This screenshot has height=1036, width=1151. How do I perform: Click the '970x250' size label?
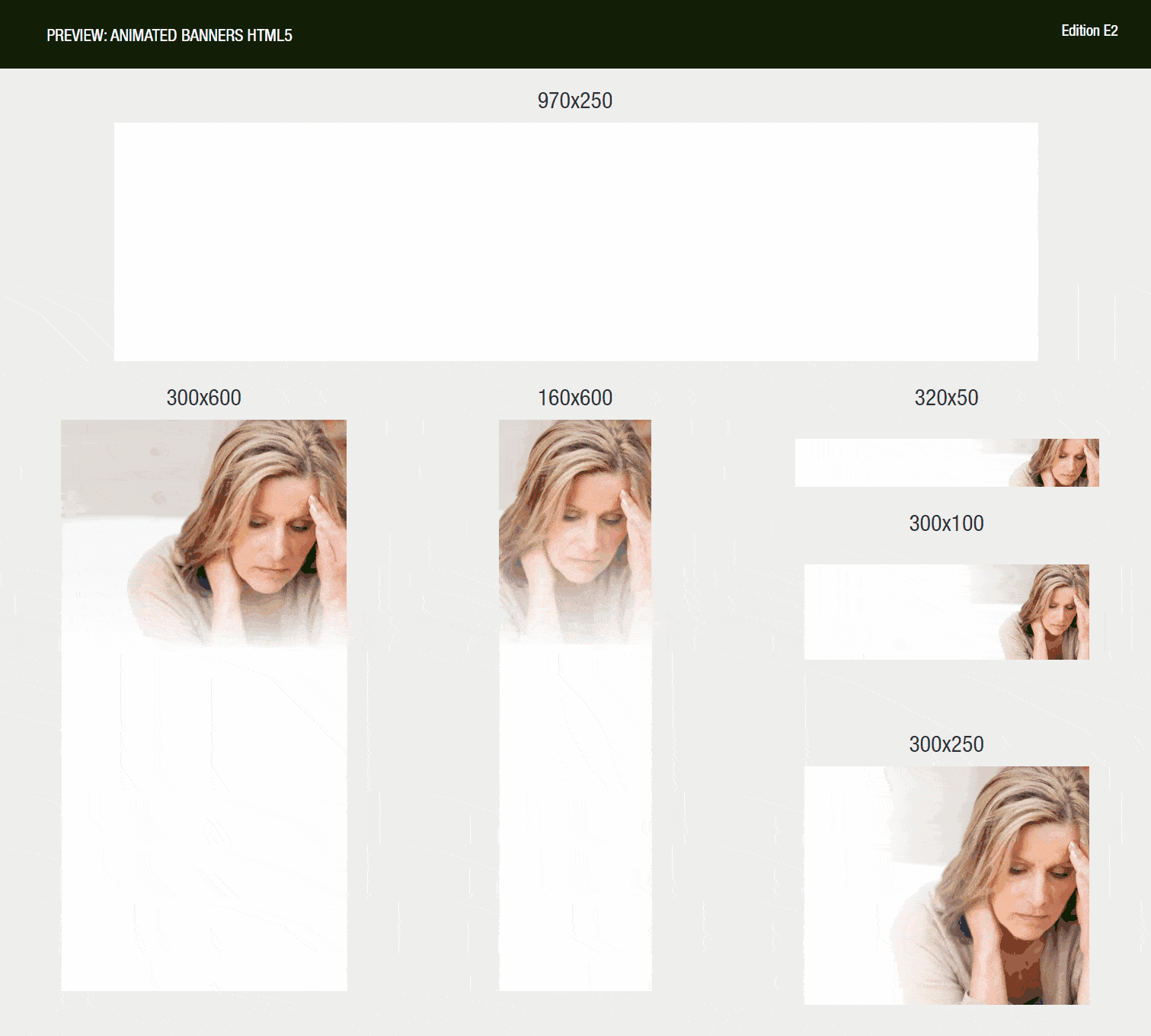click(575, 101)
